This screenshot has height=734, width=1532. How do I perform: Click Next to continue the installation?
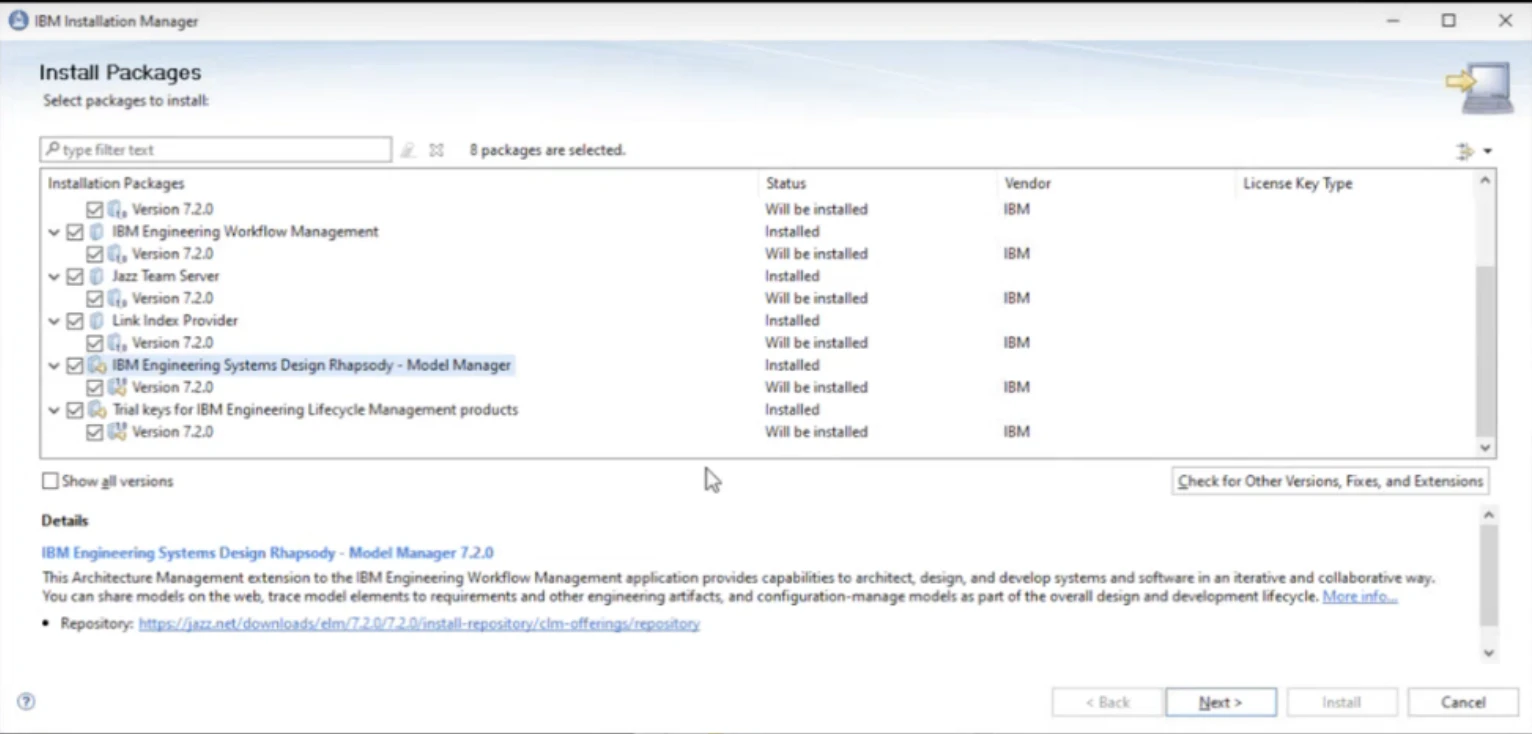tap(1221, 702)
